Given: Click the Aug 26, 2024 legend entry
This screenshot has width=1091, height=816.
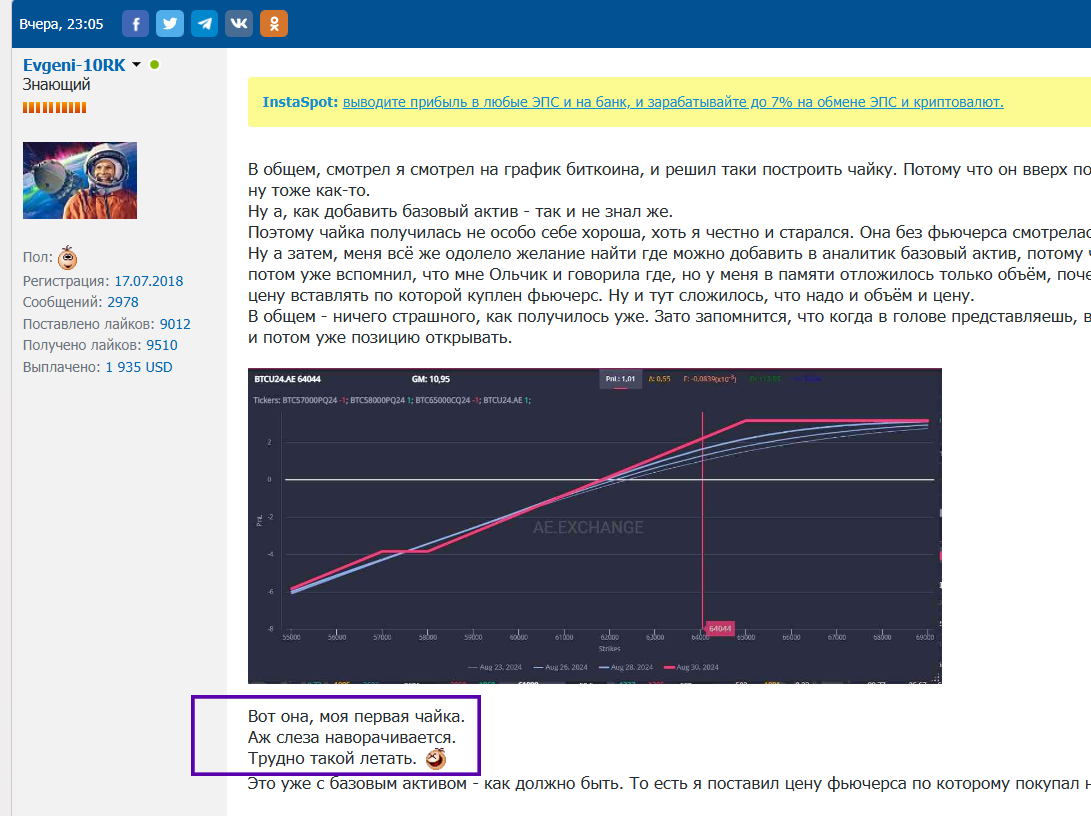Looking at the screenshot, I should 560,667.
